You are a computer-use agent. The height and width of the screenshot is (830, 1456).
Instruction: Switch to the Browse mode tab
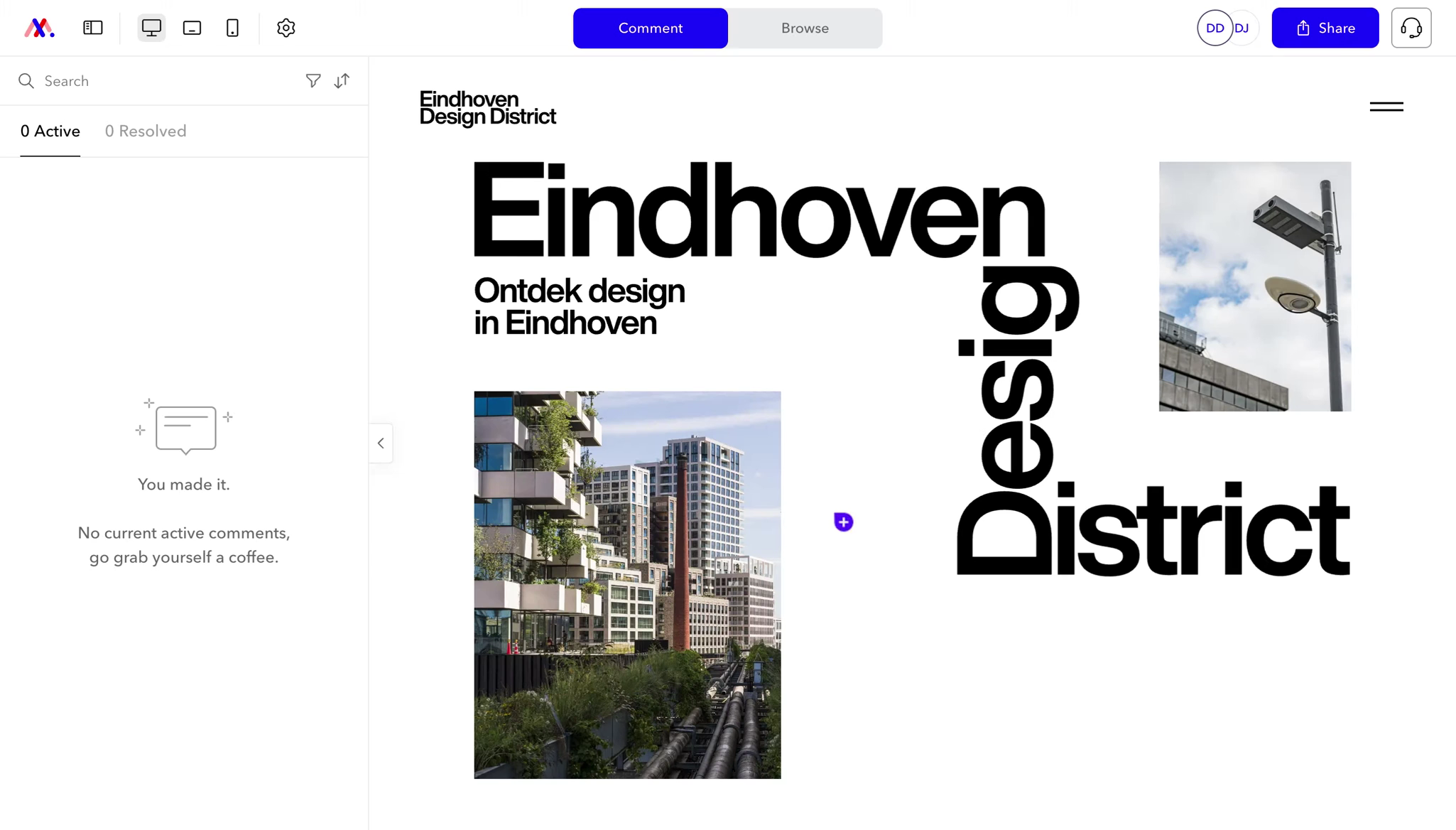point(805,28)
